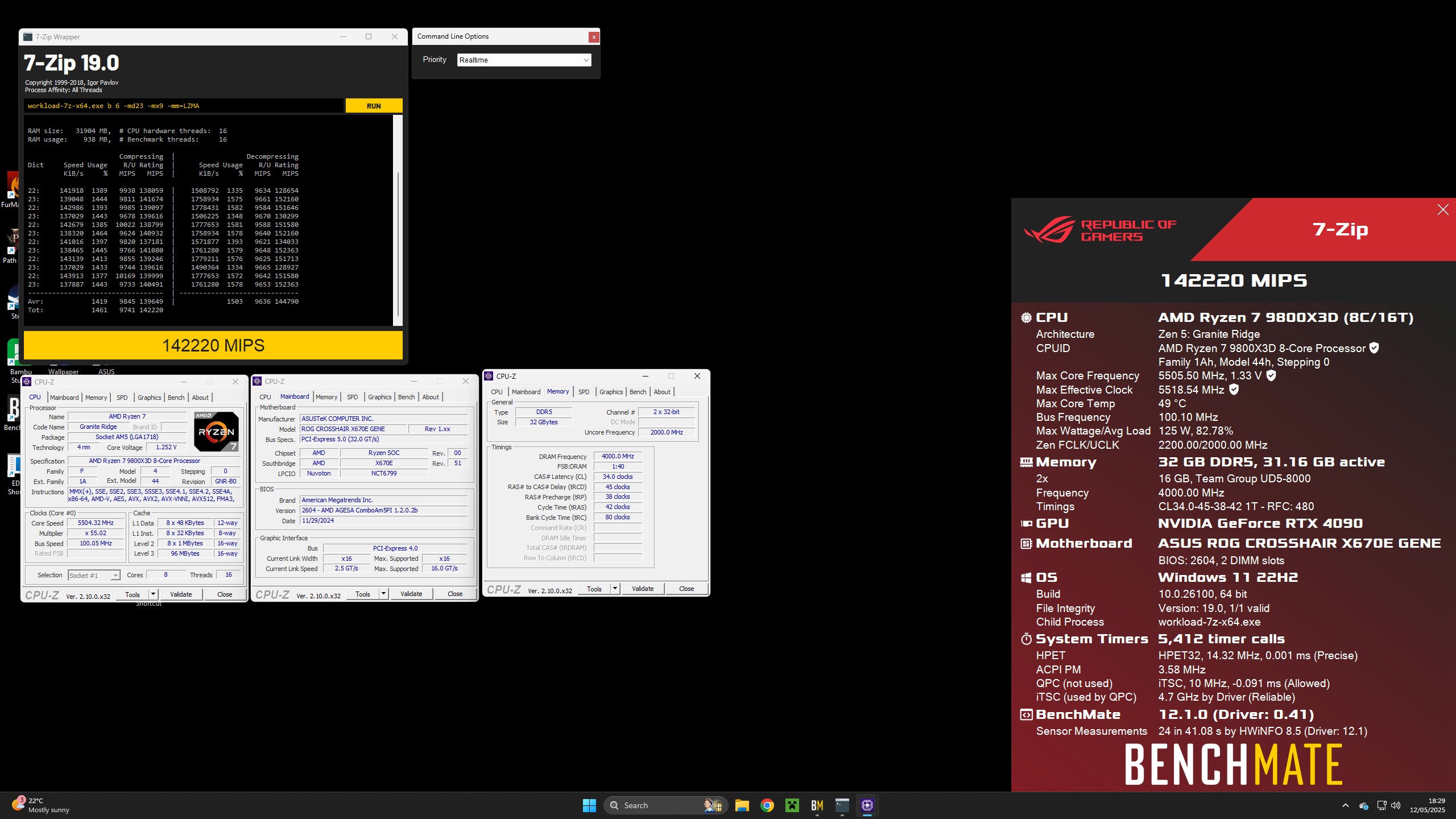Click Validate in middle CPU-Z window
The width and height of the screenshot is (1456, 819).
click(411, 594)
